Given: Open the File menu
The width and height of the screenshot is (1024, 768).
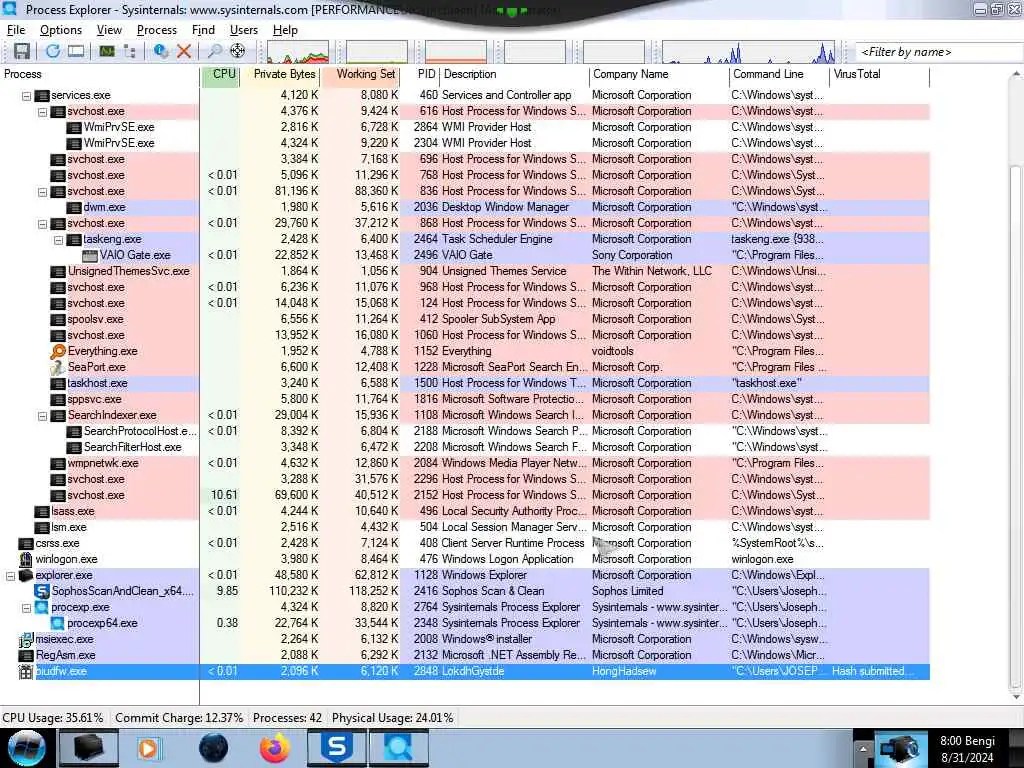Looking at the screenshot, I should point(16,30).
